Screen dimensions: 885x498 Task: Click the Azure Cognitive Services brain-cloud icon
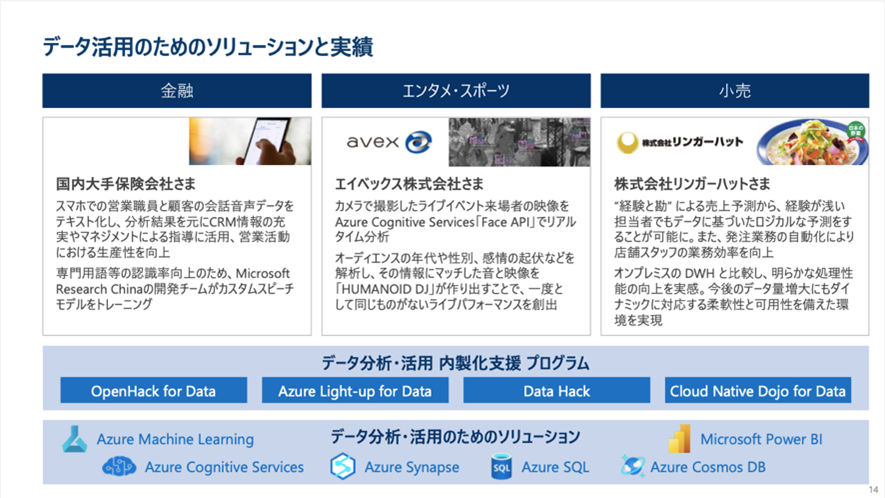pyautogui.click(x=119, y=467)
